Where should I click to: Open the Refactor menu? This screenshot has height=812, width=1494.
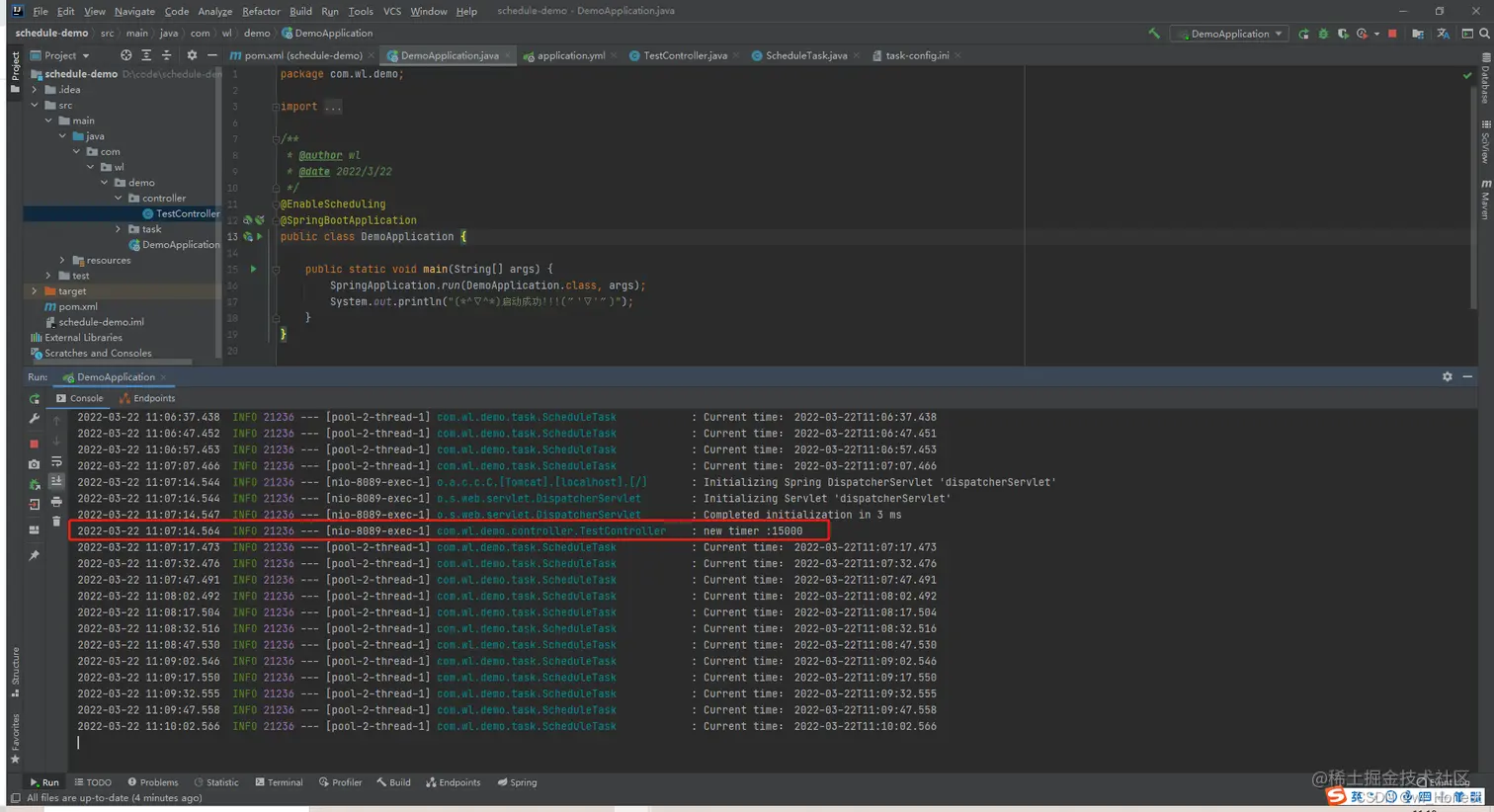pos(261,11)
